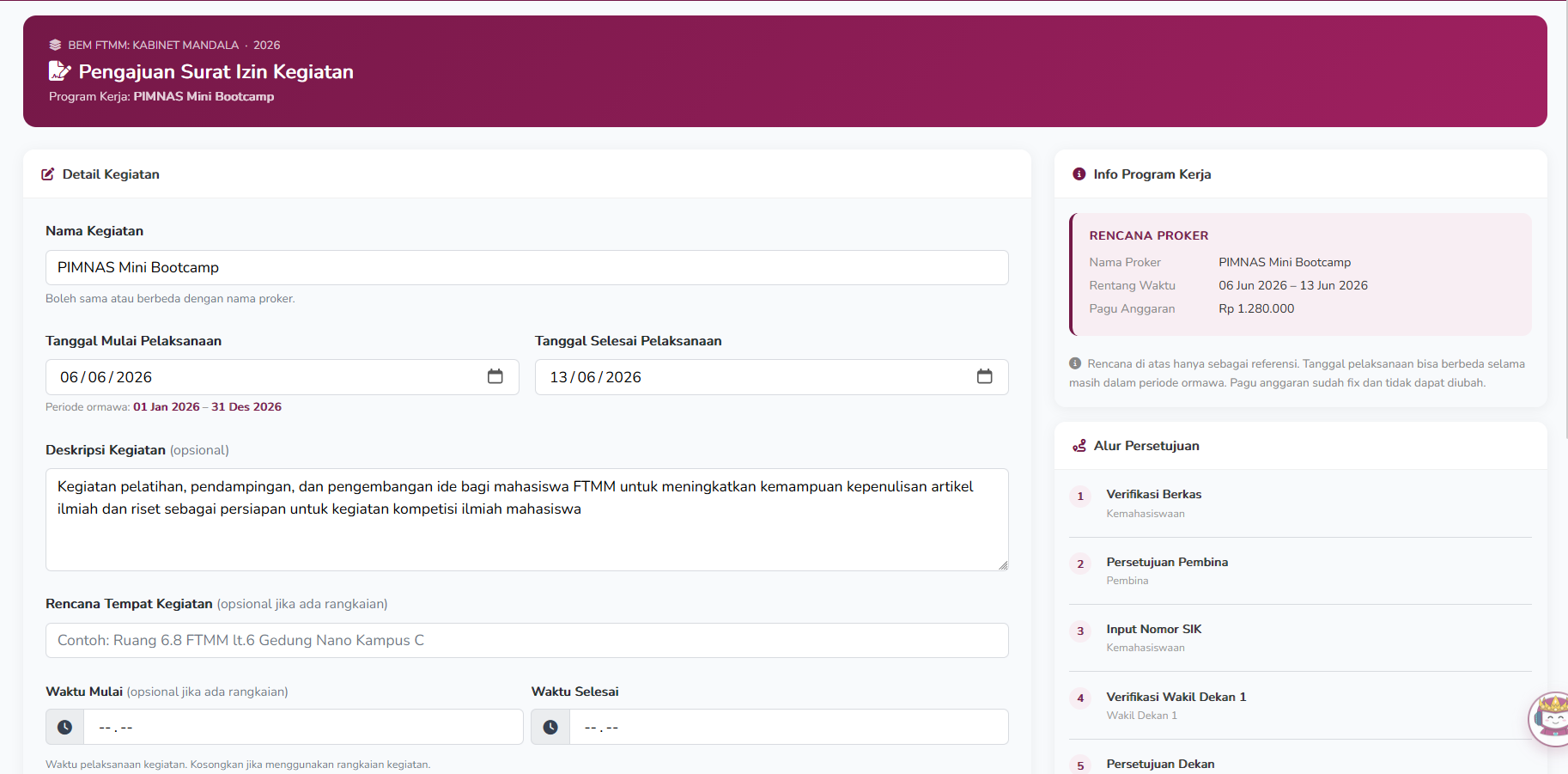The width and height of the screenshot is (1568, 774).
Task: Open calendar picker for Tanggal Mulai Pelaksanaan
Action: (495, 376)
